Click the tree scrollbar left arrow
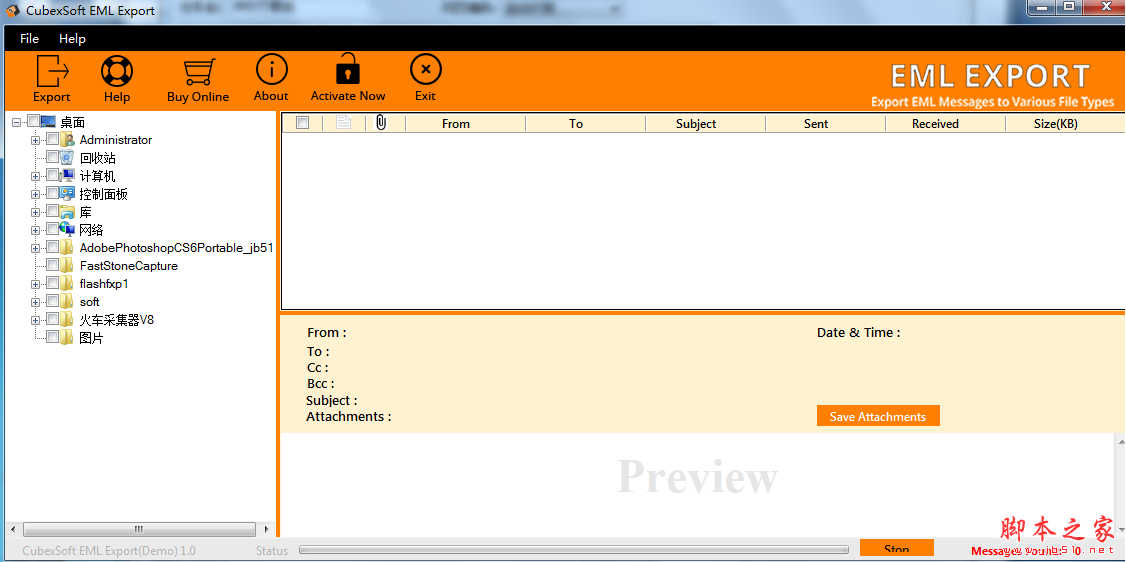The width and height of the screenshot is (1126, 562). tap(11, 530)
